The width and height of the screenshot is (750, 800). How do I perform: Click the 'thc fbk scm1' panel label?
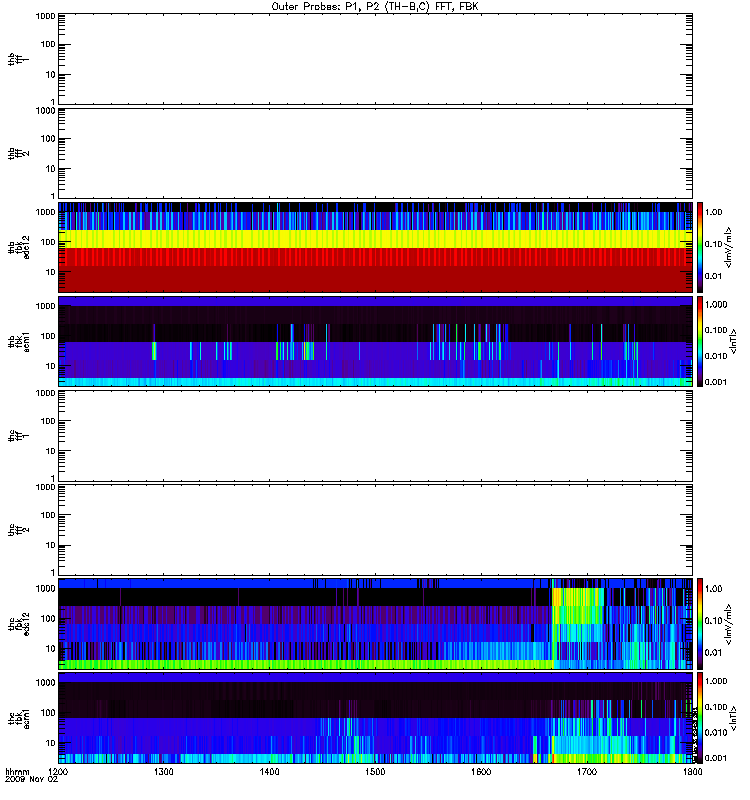pos(19,718)
